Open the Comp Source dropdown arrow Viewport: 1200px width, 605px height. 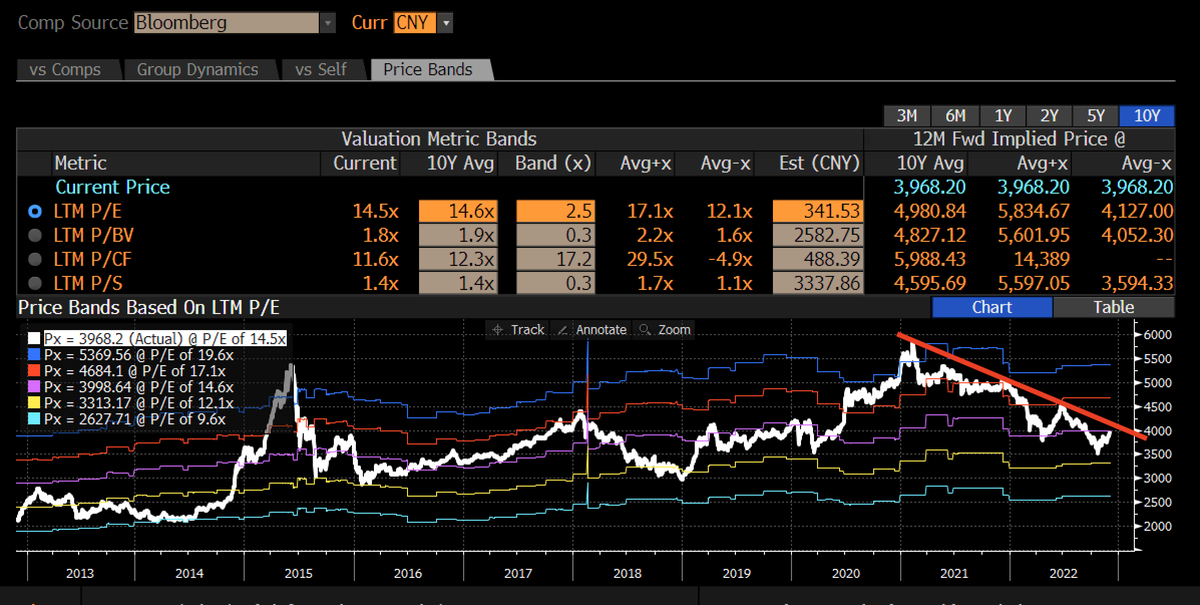click(326, 22)
